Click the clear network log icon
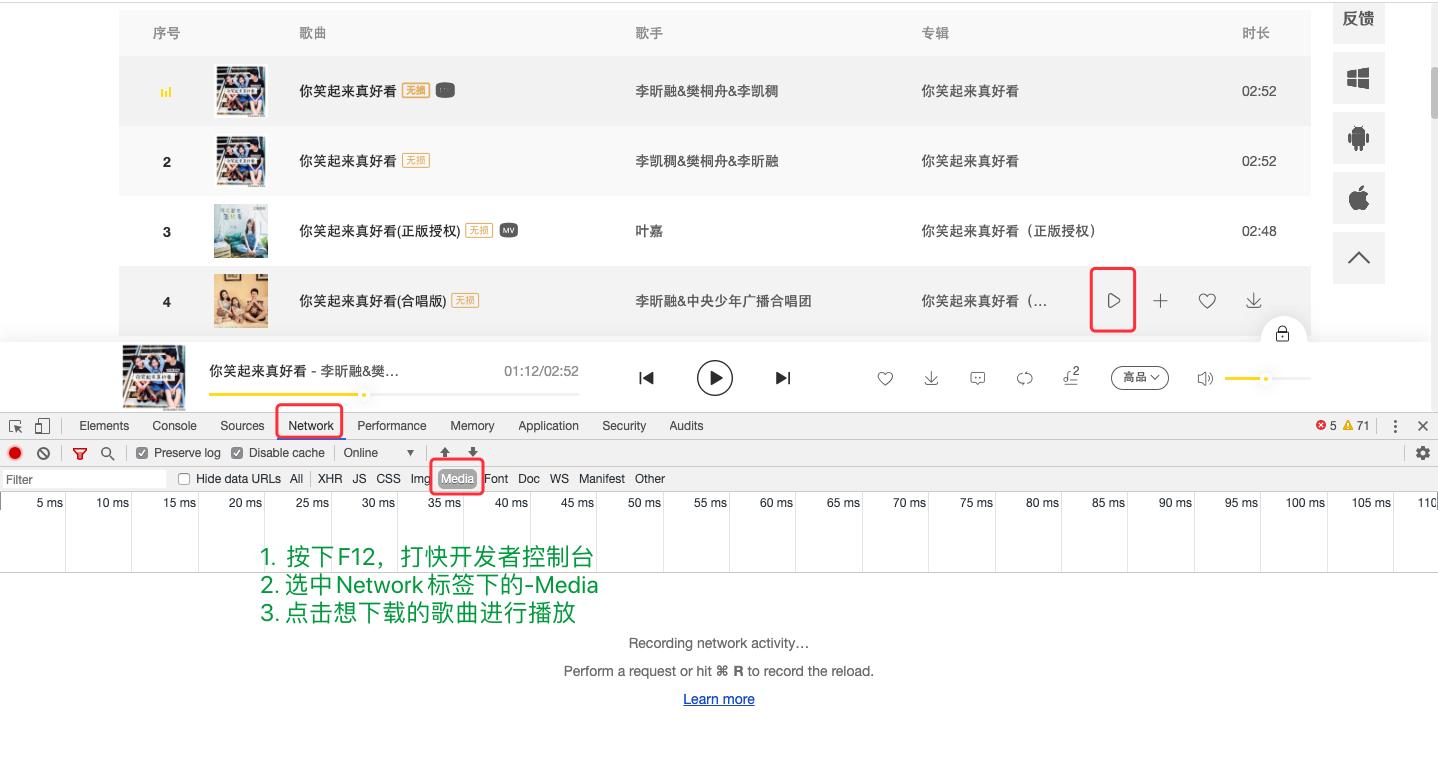Image resolution: width=1438 pixels, height=762 pixels. (42, 452)
